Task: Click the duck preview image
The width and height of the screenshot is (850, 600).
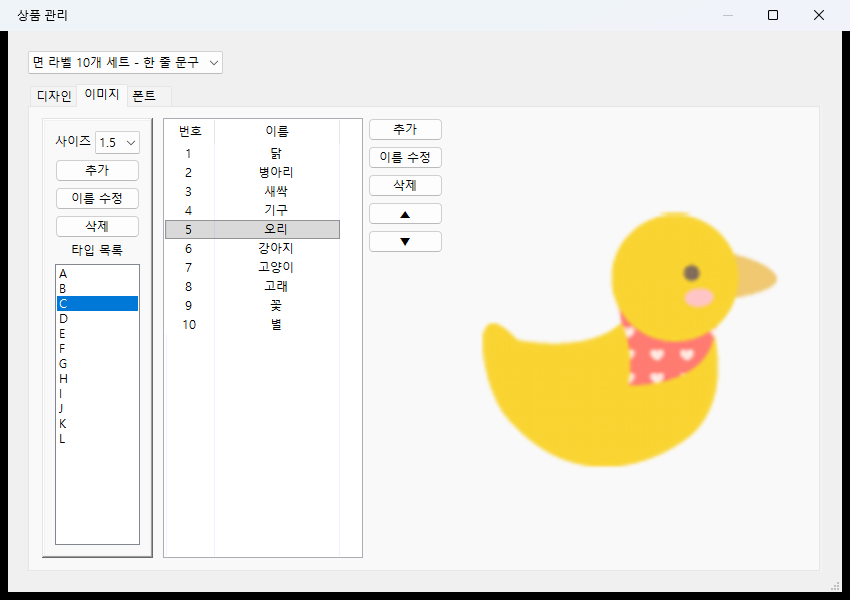Action: (629, 339)
